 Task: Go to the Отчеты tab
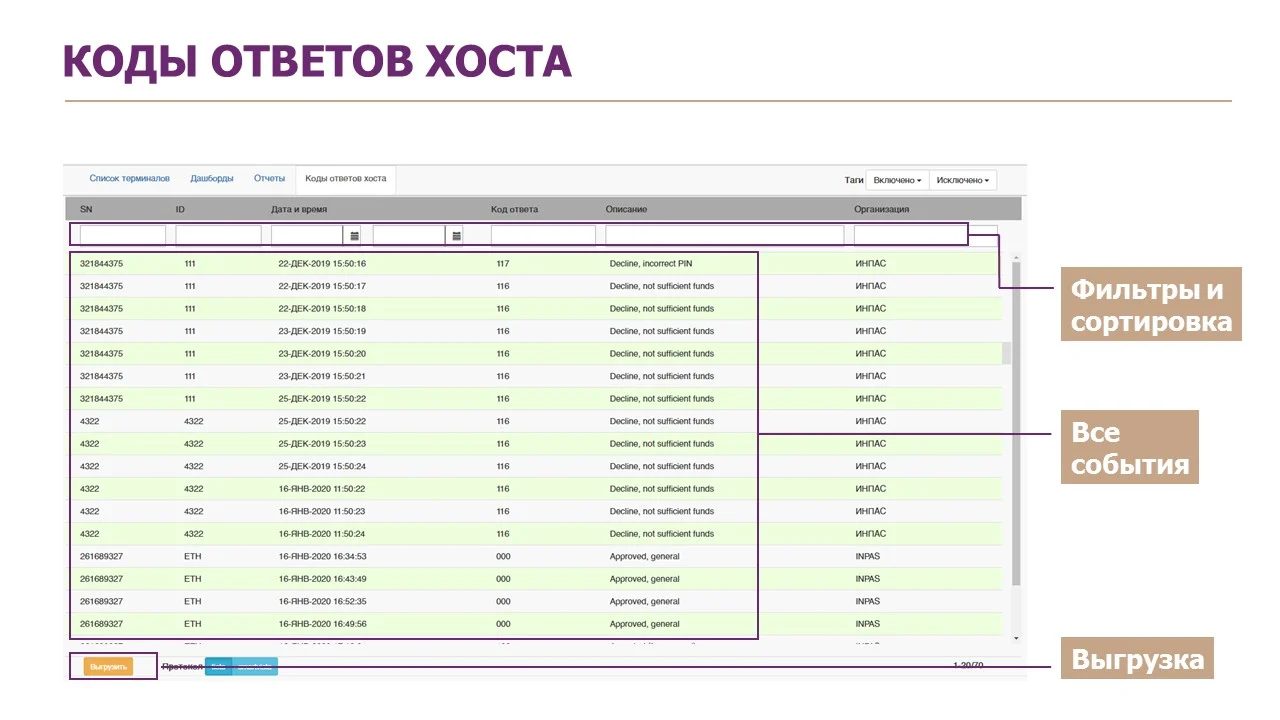tap(269, 179)
